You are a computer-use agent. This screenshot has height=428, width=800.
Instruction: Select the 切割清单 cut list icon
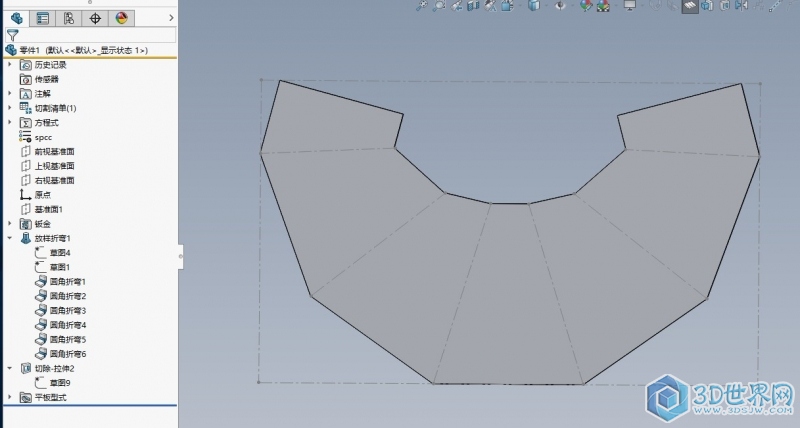pos(26,108)
